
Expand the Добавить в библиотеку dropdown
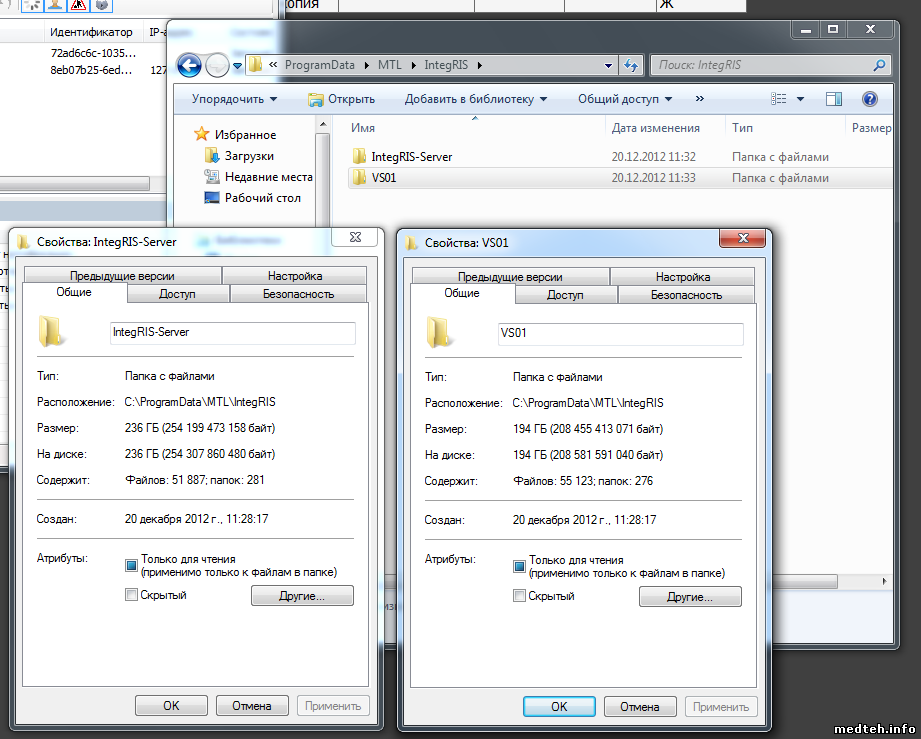pos(475,99)
